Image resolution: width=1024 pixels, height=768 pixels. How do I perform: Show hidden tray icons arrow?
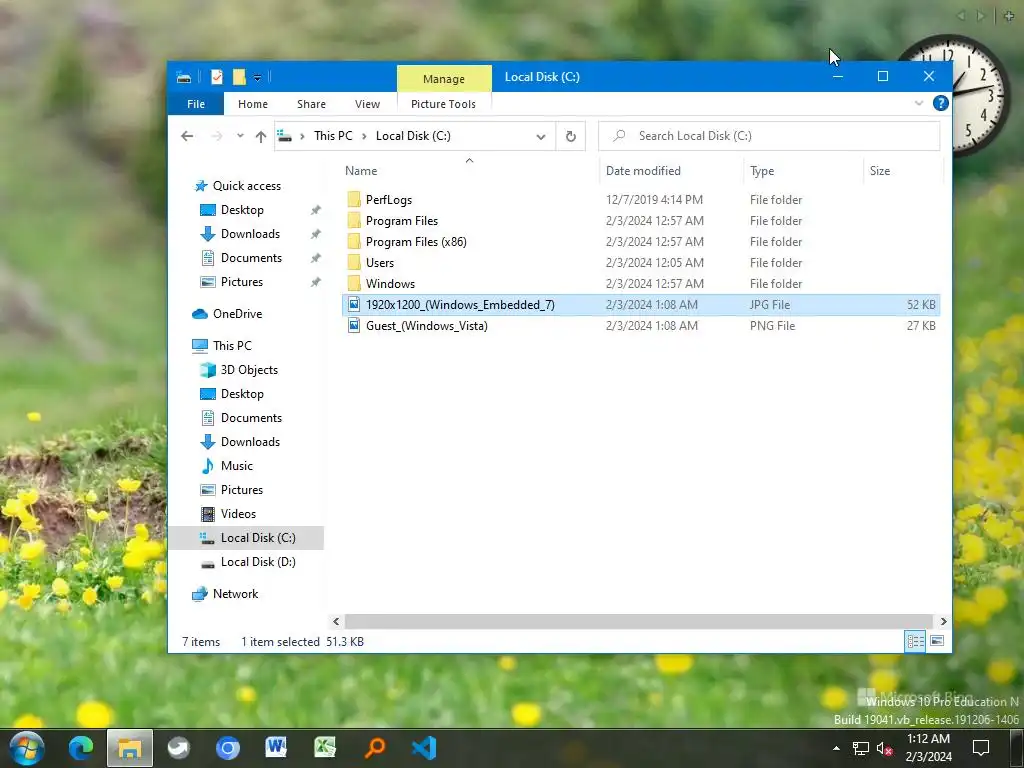[x=837, y=748]
